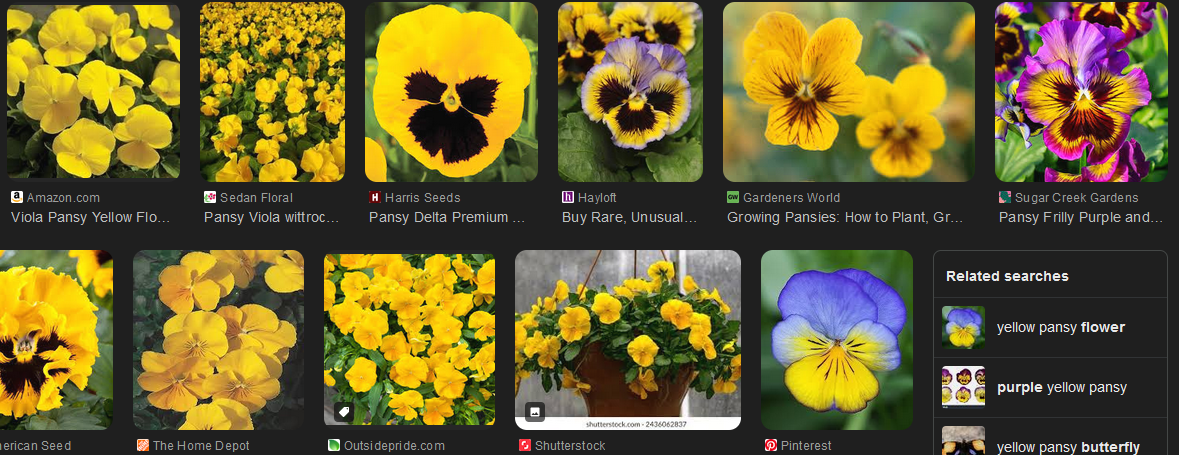The height and width of the screenshot is (455, 1179).
Task: Click the Hayloft favicon
Action: [568, 198]
